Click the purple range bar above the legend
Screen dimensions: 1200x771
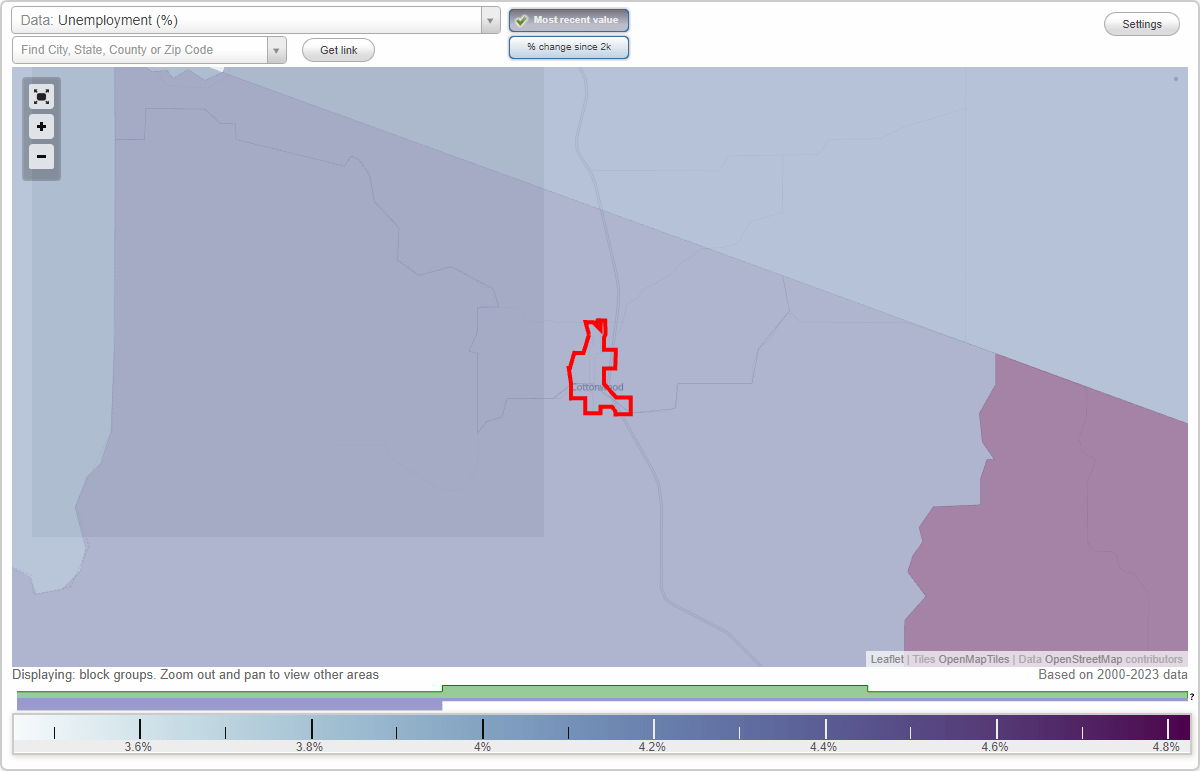tap(229, 705)
